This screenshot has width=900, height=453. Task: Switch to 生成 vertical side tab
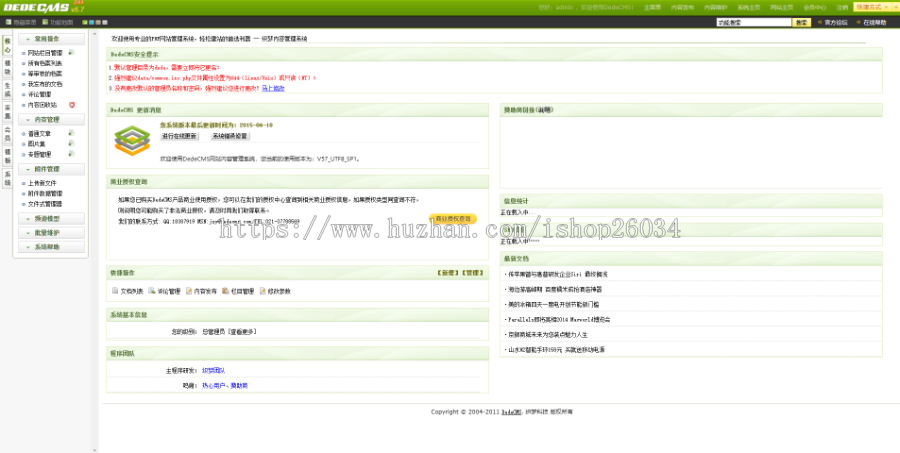(7, 90)
